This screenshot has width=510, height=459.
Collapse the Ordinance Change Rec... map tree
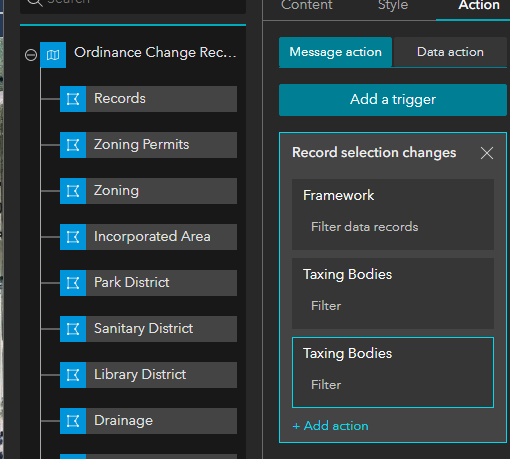(x=31, y=55)
